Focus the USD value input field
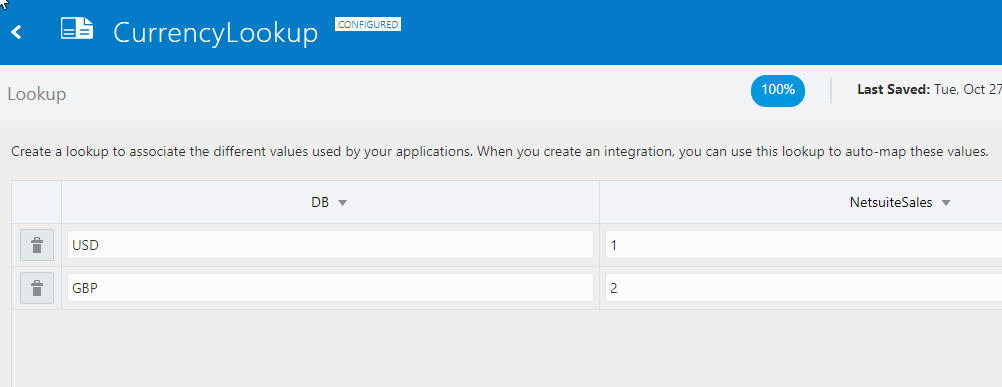The image size is (1002, 387). (330, 245)
